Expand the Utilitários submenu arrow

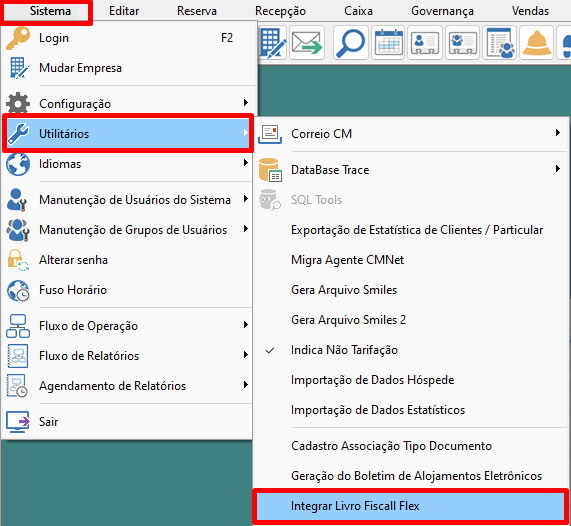(246, 133)
